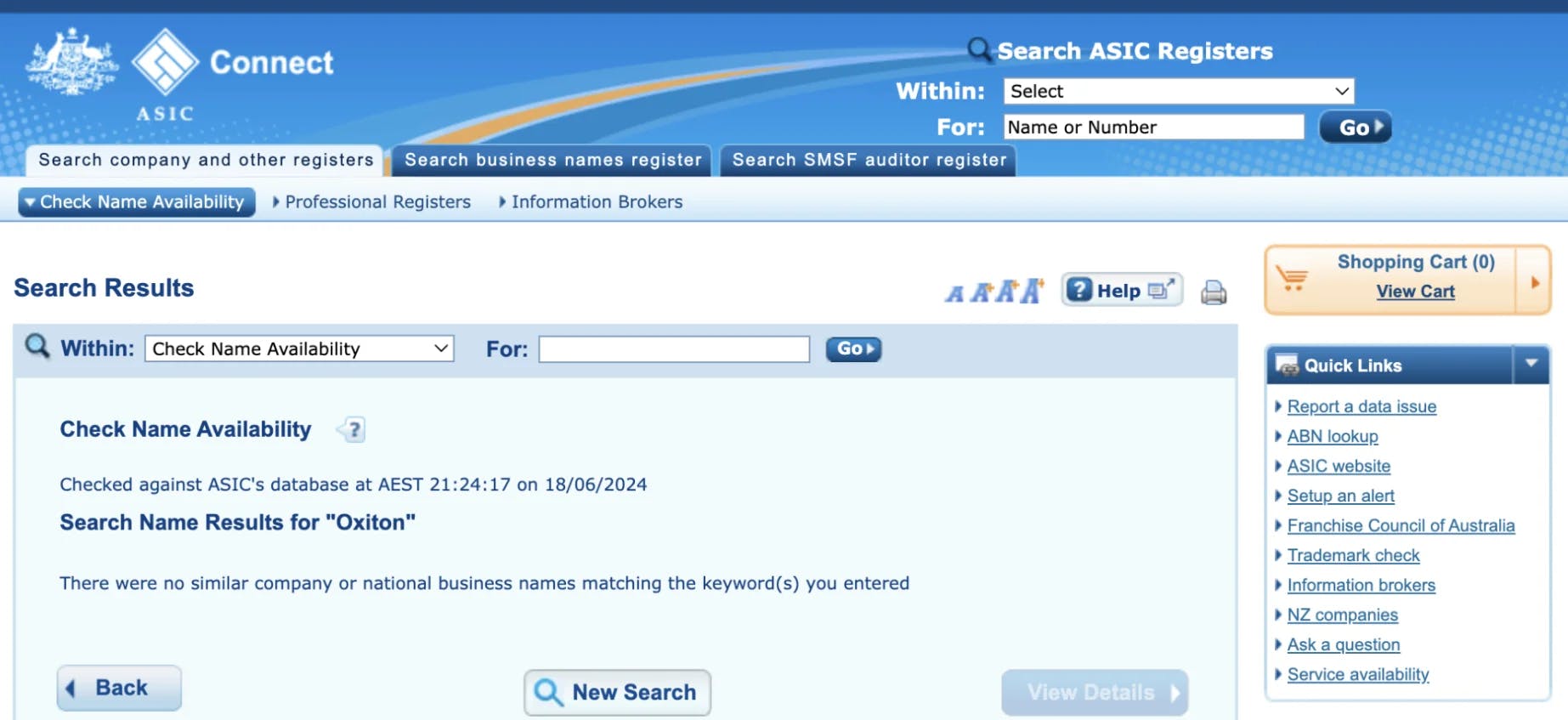Open the ABN lookup link
This screenshot has height=720, width=1568.
(1333, 436)
